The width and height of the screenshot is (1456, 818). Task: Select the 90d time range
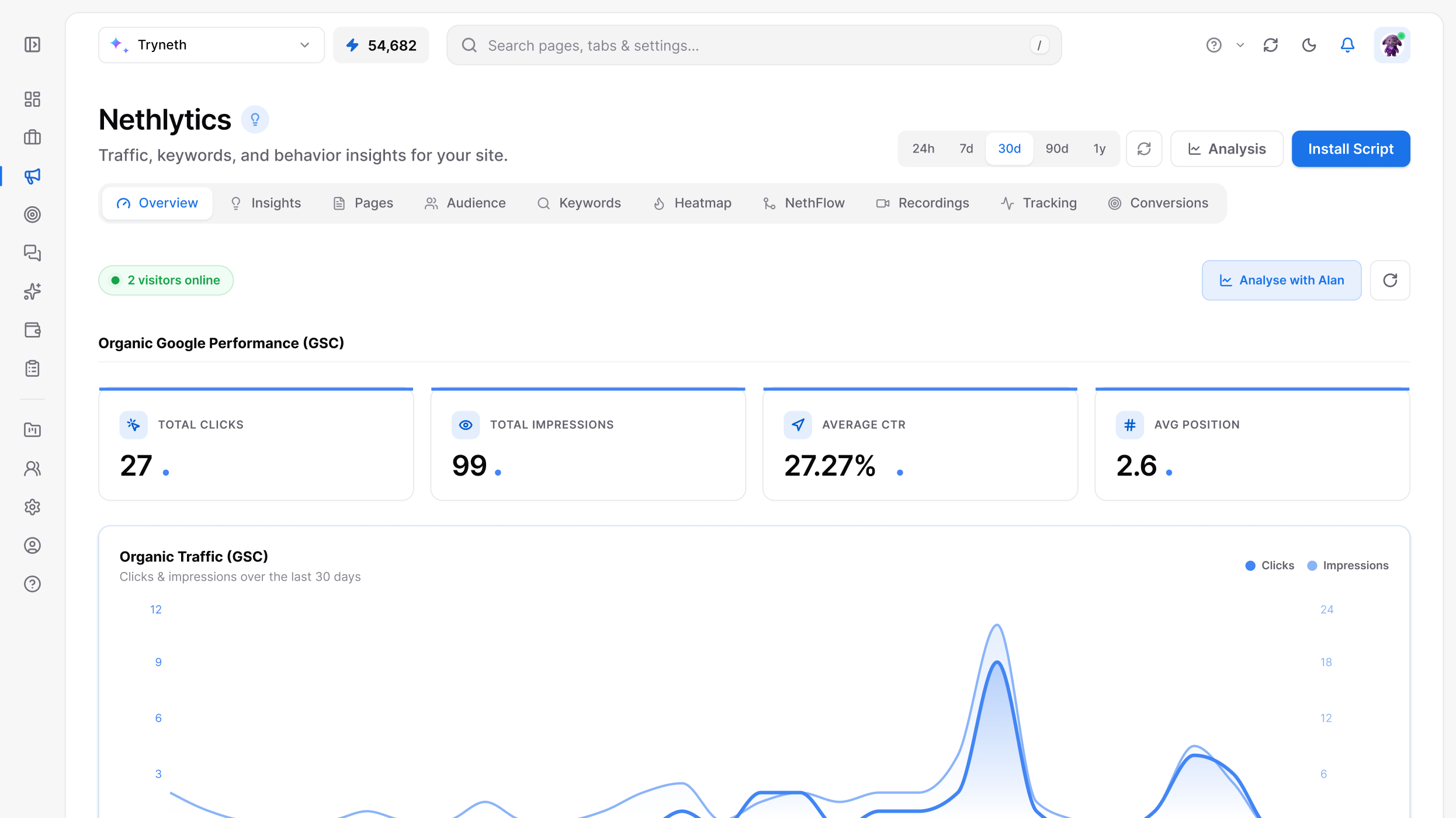(x=1057, y=149)
